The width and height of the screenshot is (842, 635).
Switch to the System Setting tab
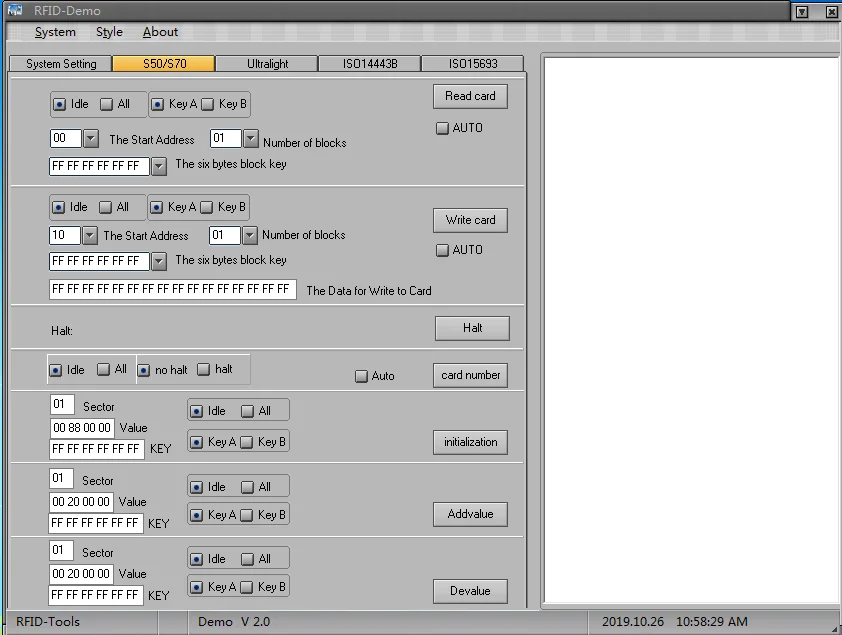(61, 64)
